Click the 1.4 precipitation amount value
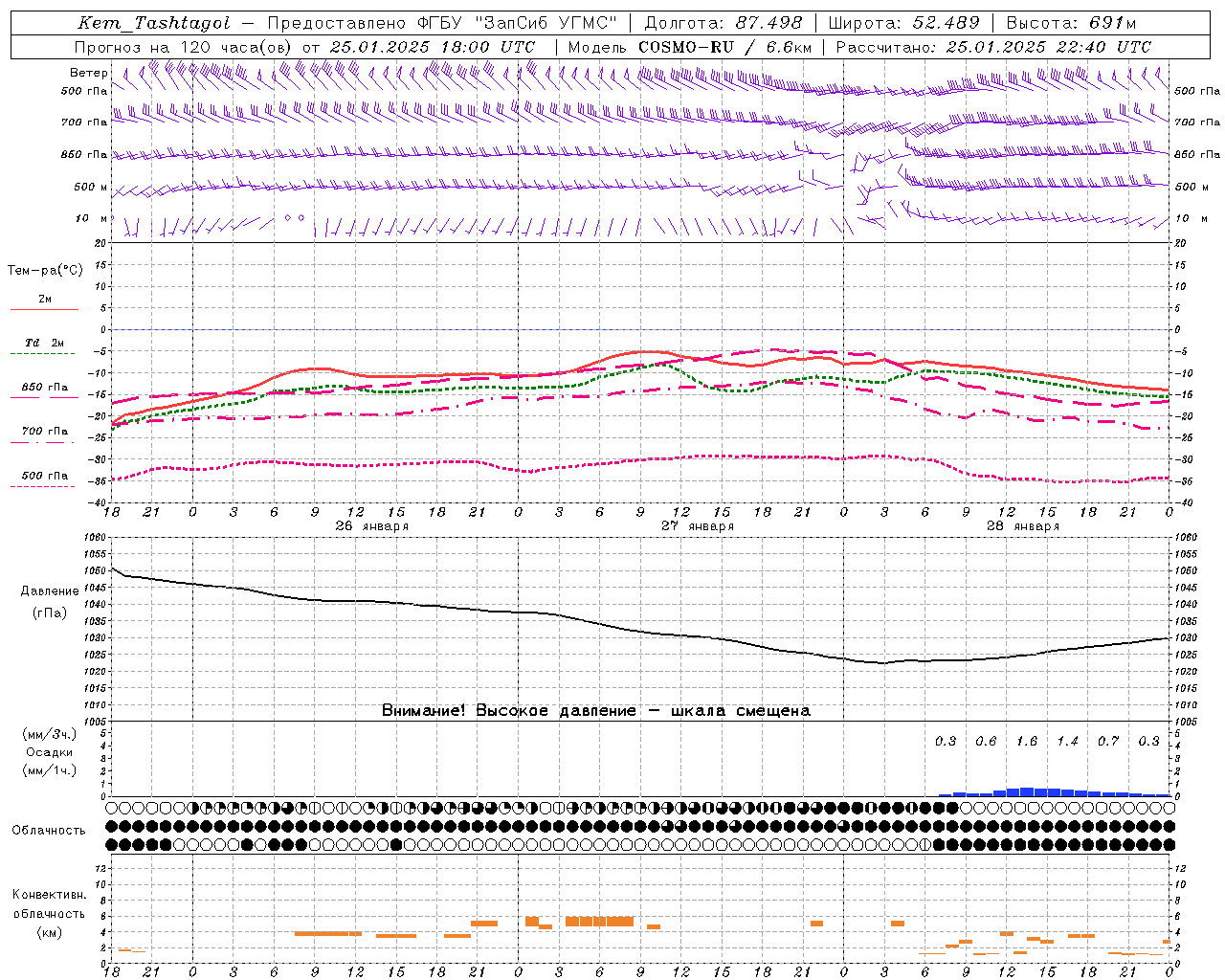Image resolution: width=1225 pixels, height=980 pixels. (1067, 742)
